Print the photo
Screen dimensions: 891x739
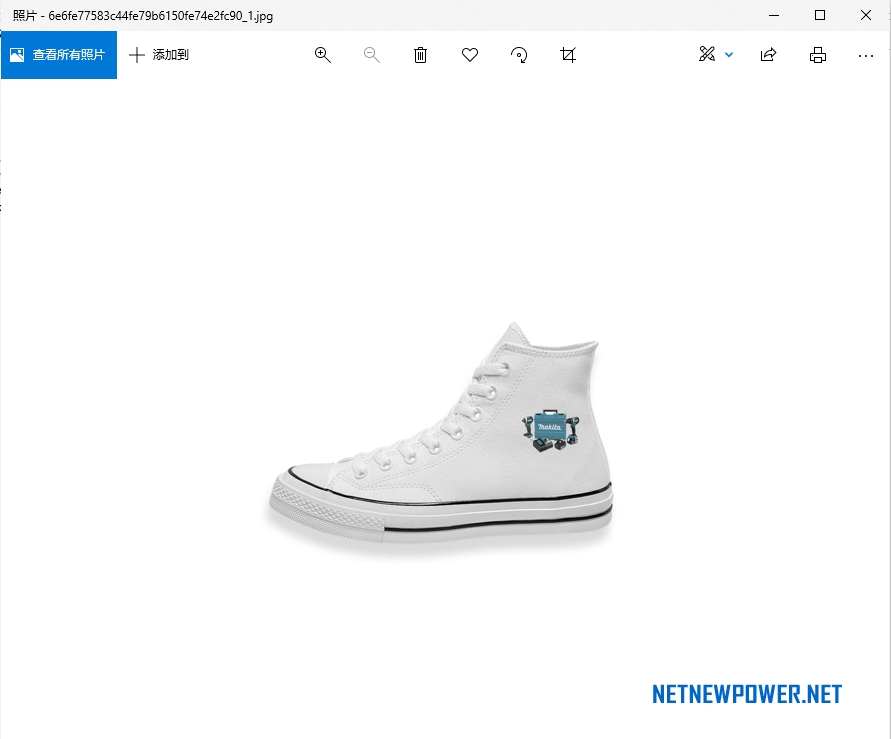(818, 55)
